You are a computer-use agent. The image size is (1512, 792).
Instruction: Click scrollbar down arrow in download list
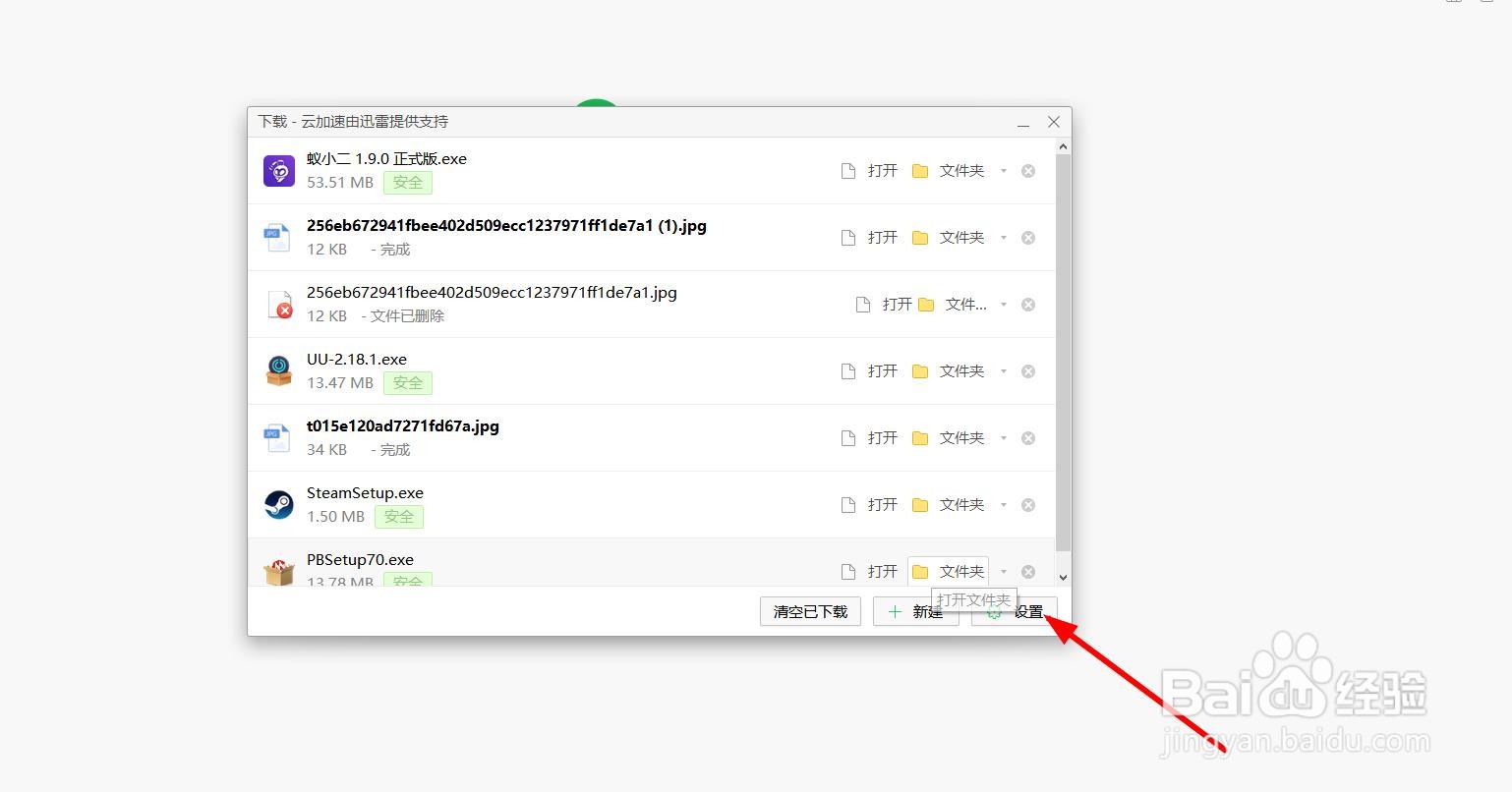click(x=1063, y=578)
